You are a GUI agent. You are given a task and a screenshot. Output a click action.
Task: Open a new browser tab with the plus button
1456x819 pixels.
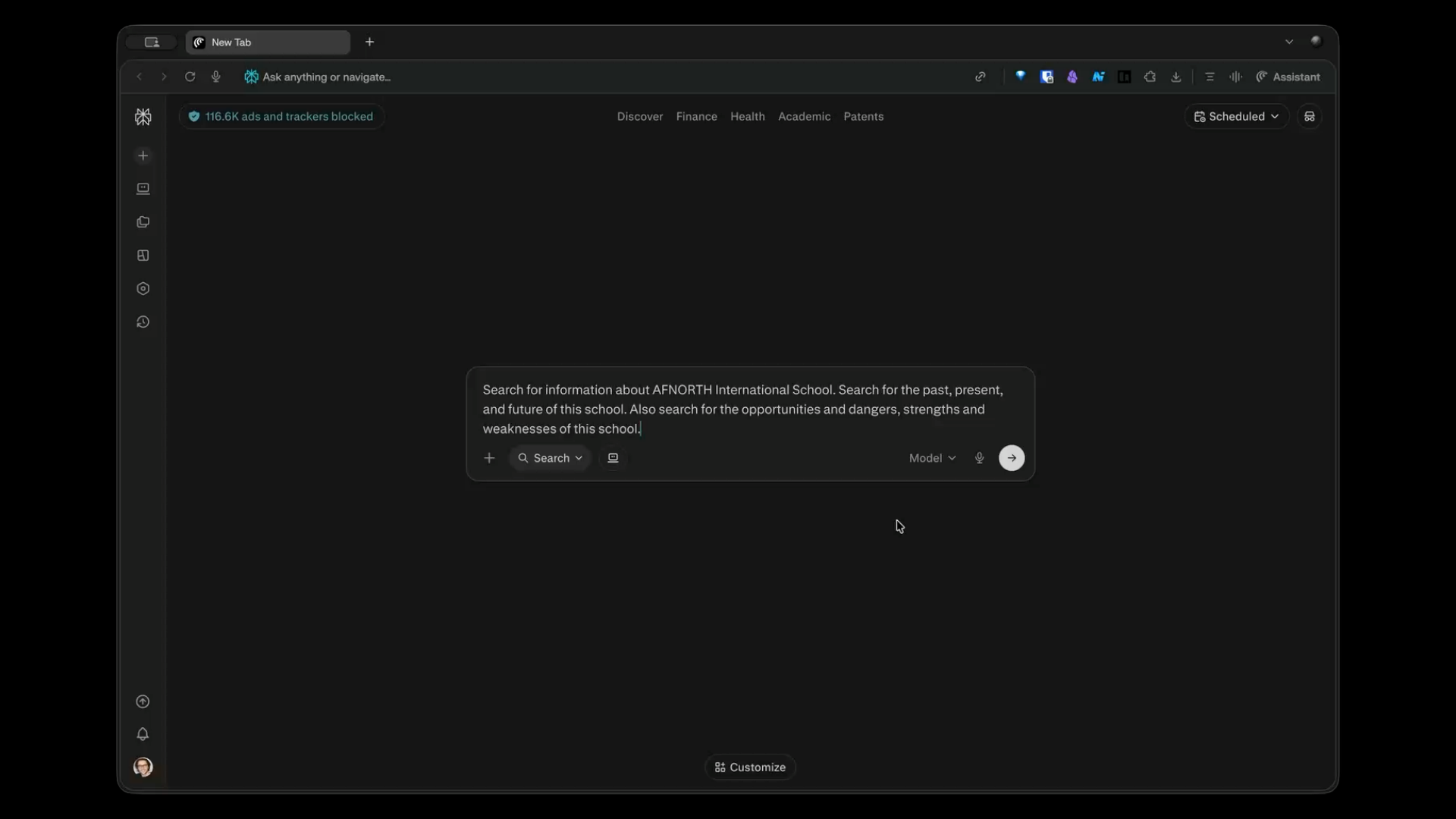(x=369, y=42)
